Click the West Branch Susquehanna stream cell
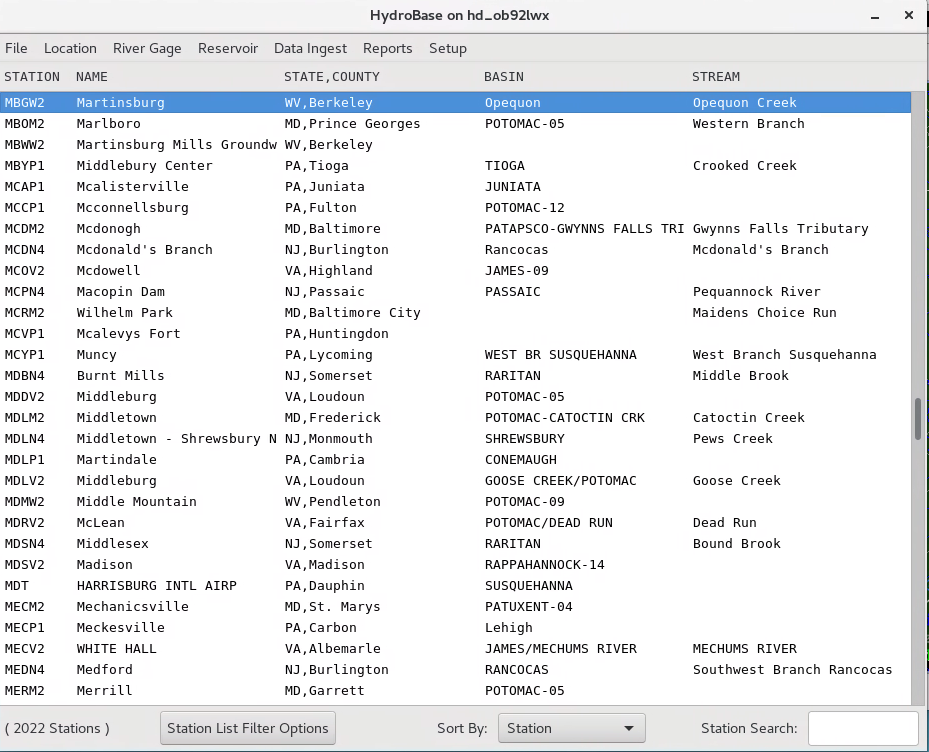929x752 pixels. [x=784, y=355]
